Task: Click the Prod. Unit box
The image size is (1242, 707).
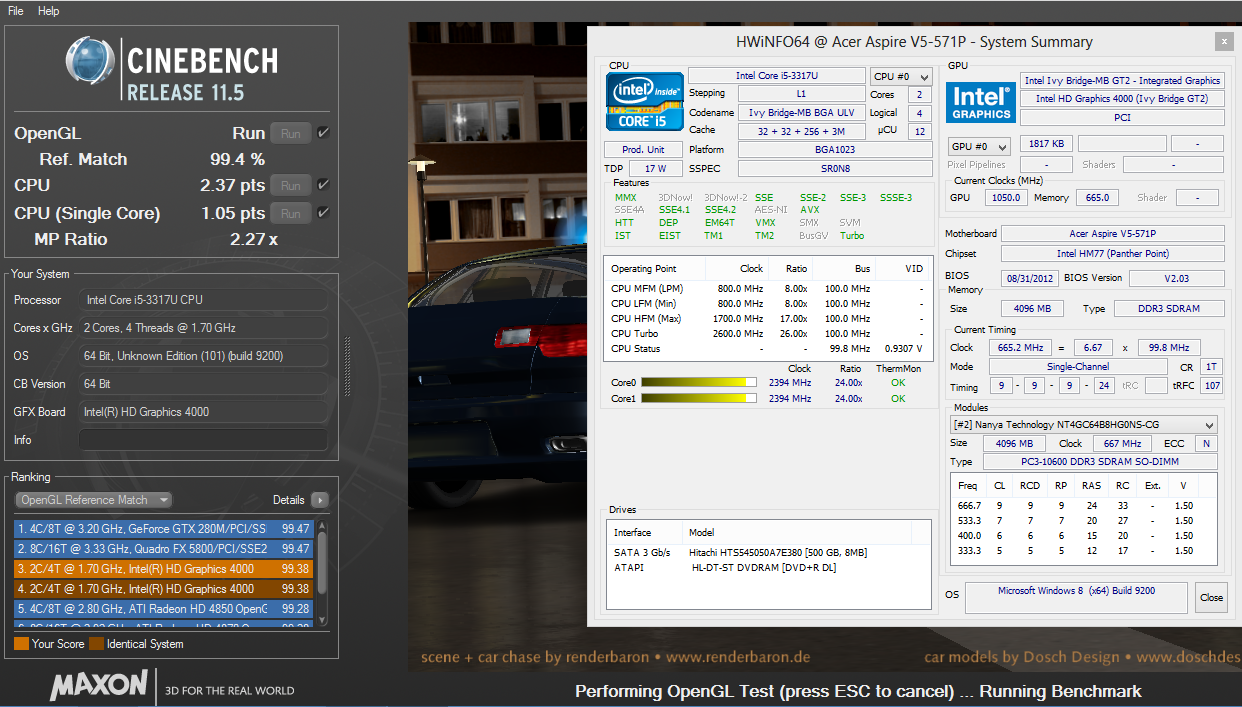Action: click(x=644, y=150)
